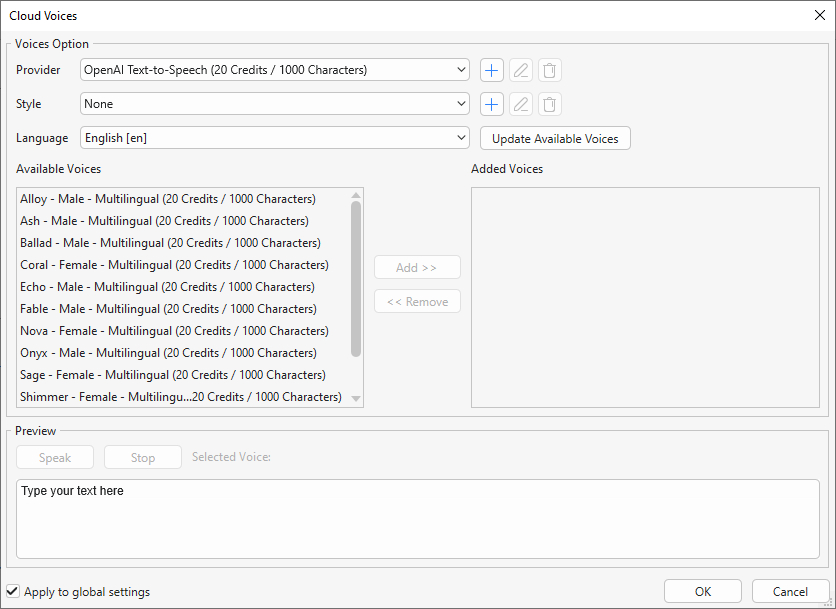This screenshot has height=609, width=836.
Task: Open the Provider dropdown
Action: click(x=274, y=70)
